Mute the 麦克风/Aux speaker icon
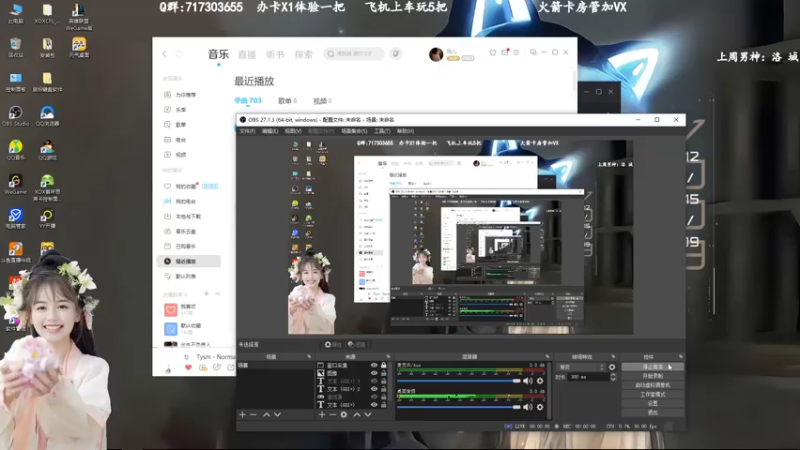Screen dimensions: 800x450 click(528, 381)
